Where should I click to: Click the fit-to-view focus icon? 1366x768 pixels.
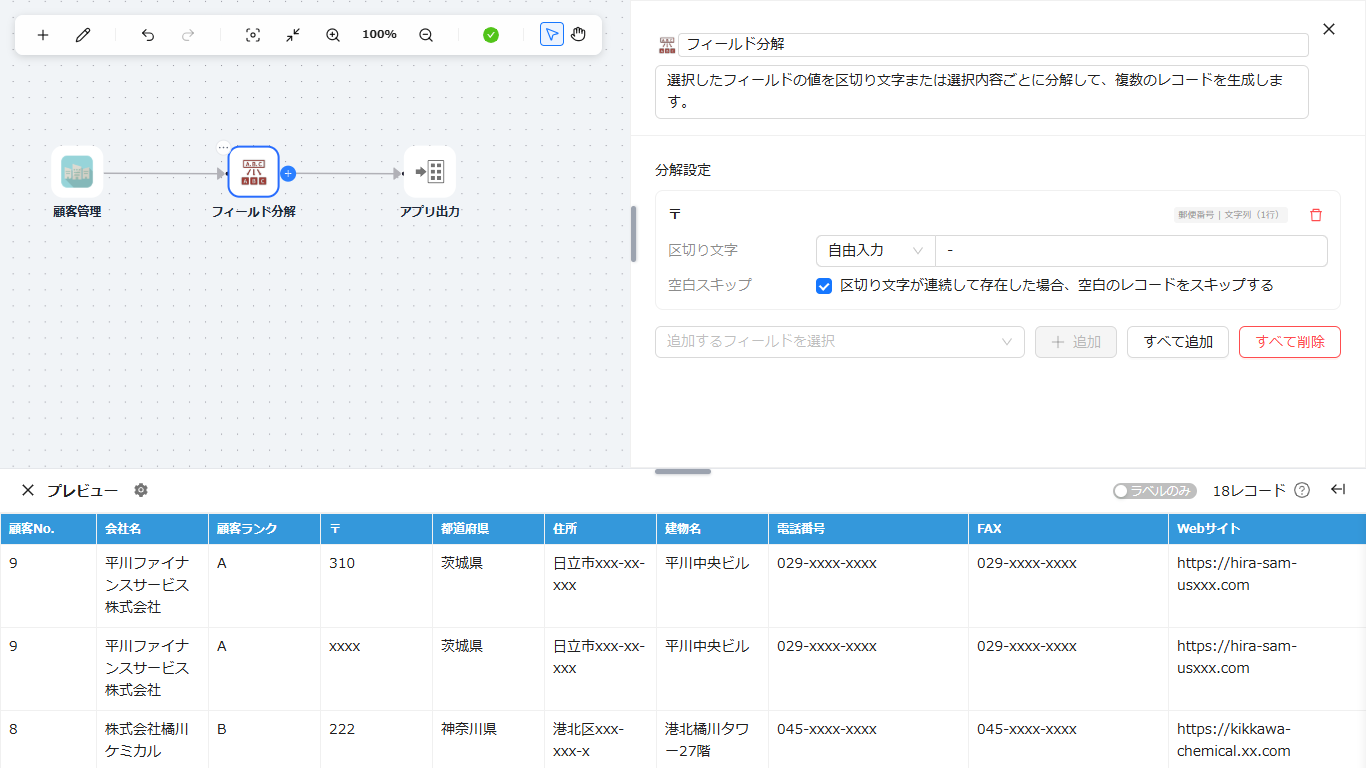pyautogui.click(x=253, y=35)
